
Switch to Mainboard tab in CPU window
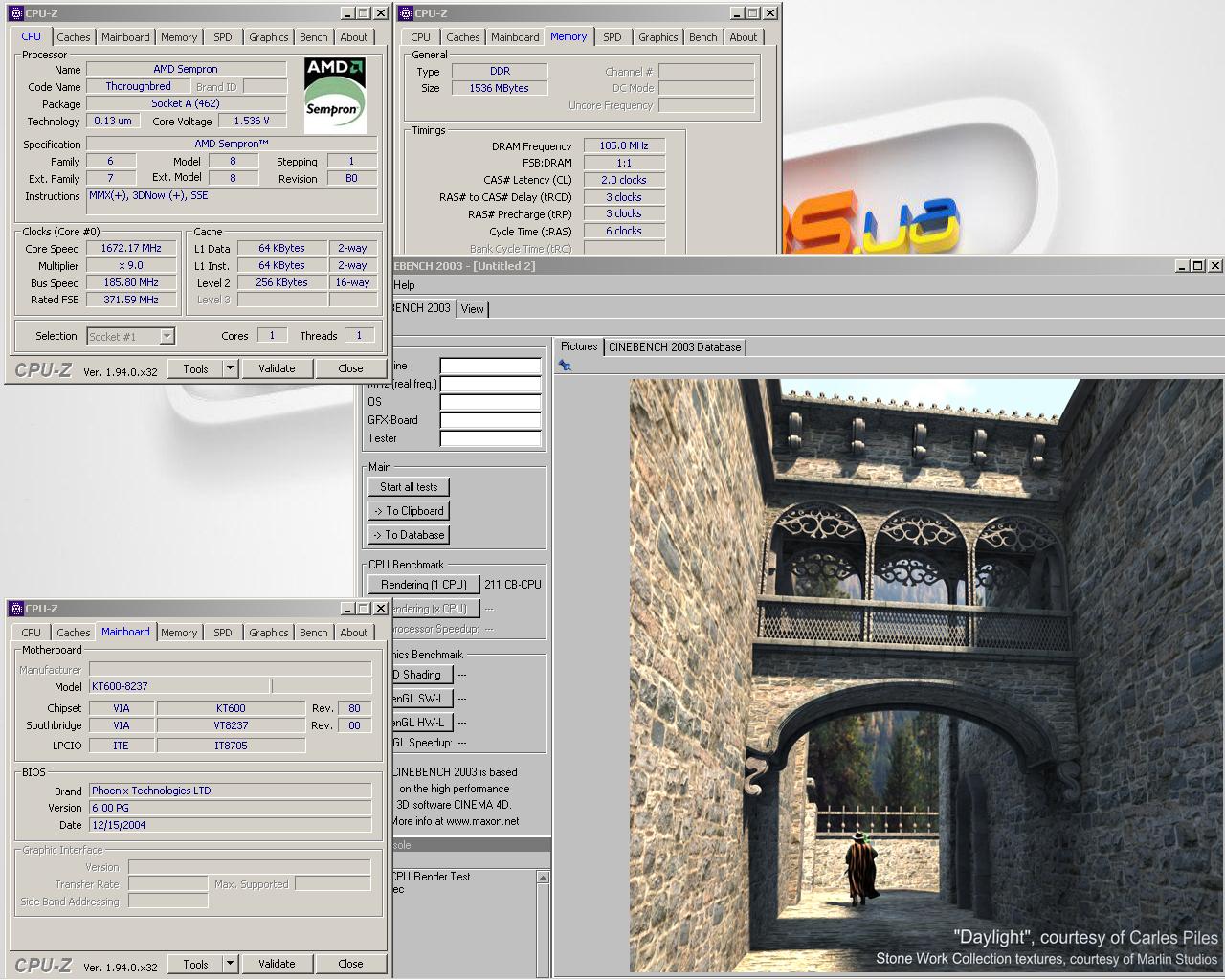(x=125, y=37)
